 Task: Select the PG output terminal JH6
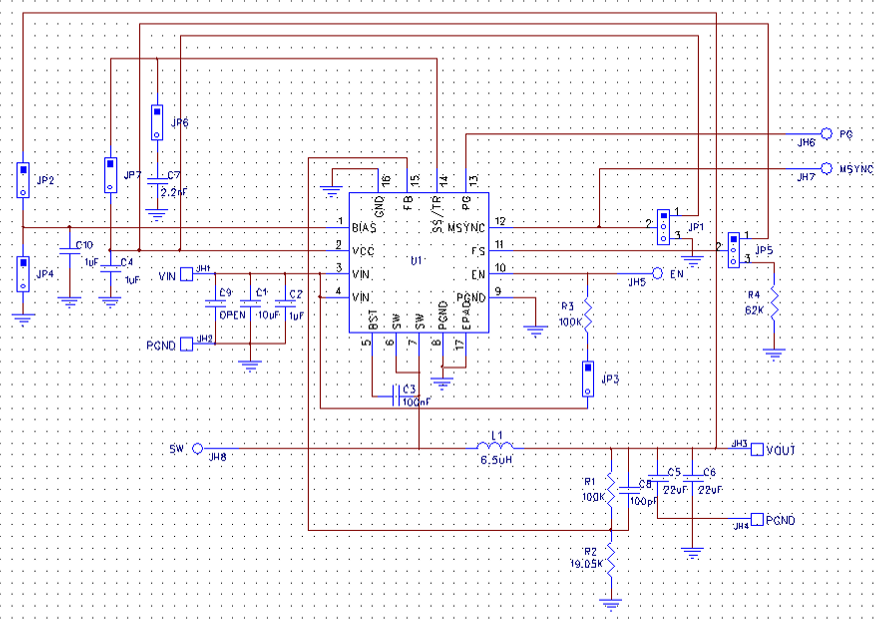(826, 133)
